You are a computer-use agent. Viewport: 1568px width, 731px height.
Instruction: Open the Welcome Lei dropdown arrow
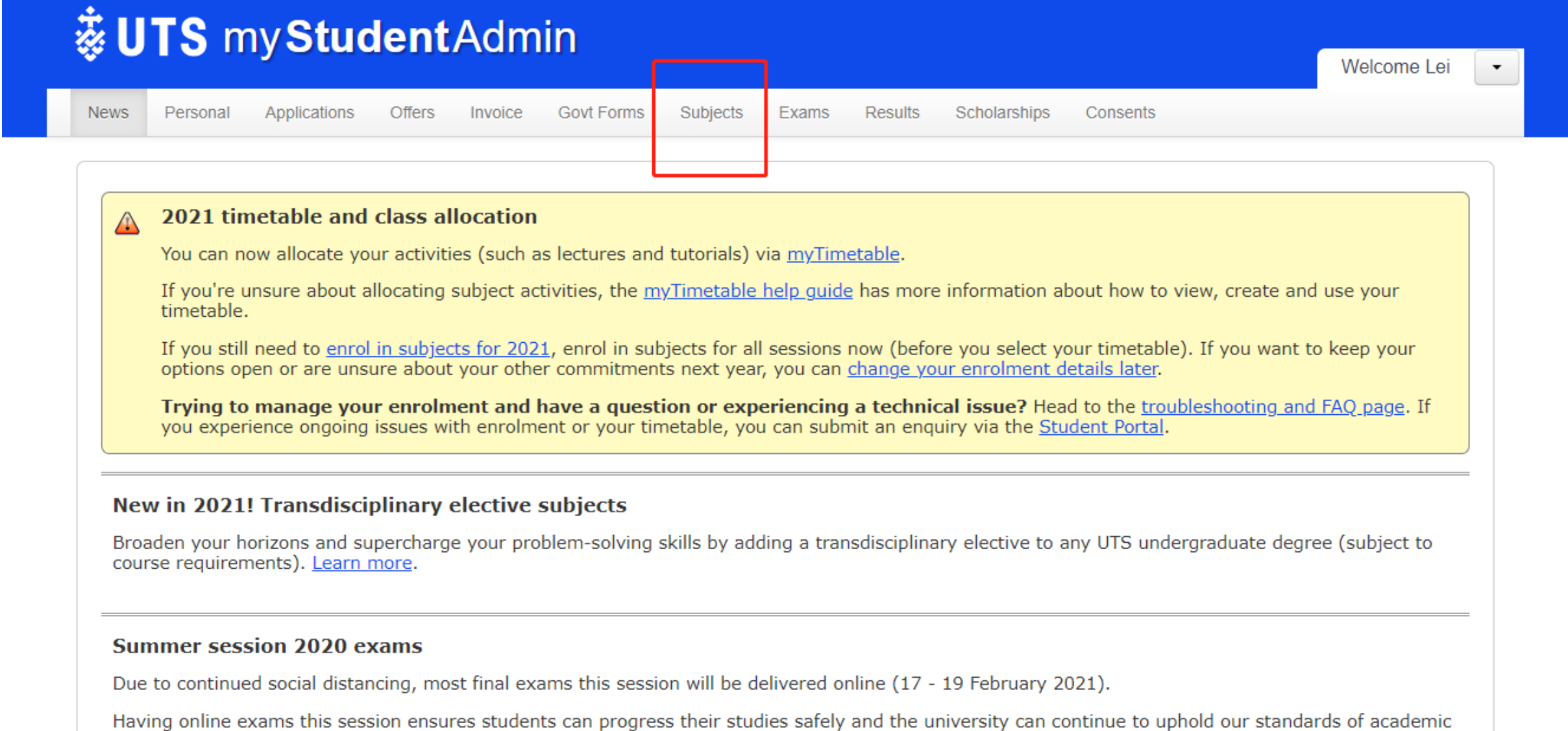pyautogui.click(x=1496, y=68)
